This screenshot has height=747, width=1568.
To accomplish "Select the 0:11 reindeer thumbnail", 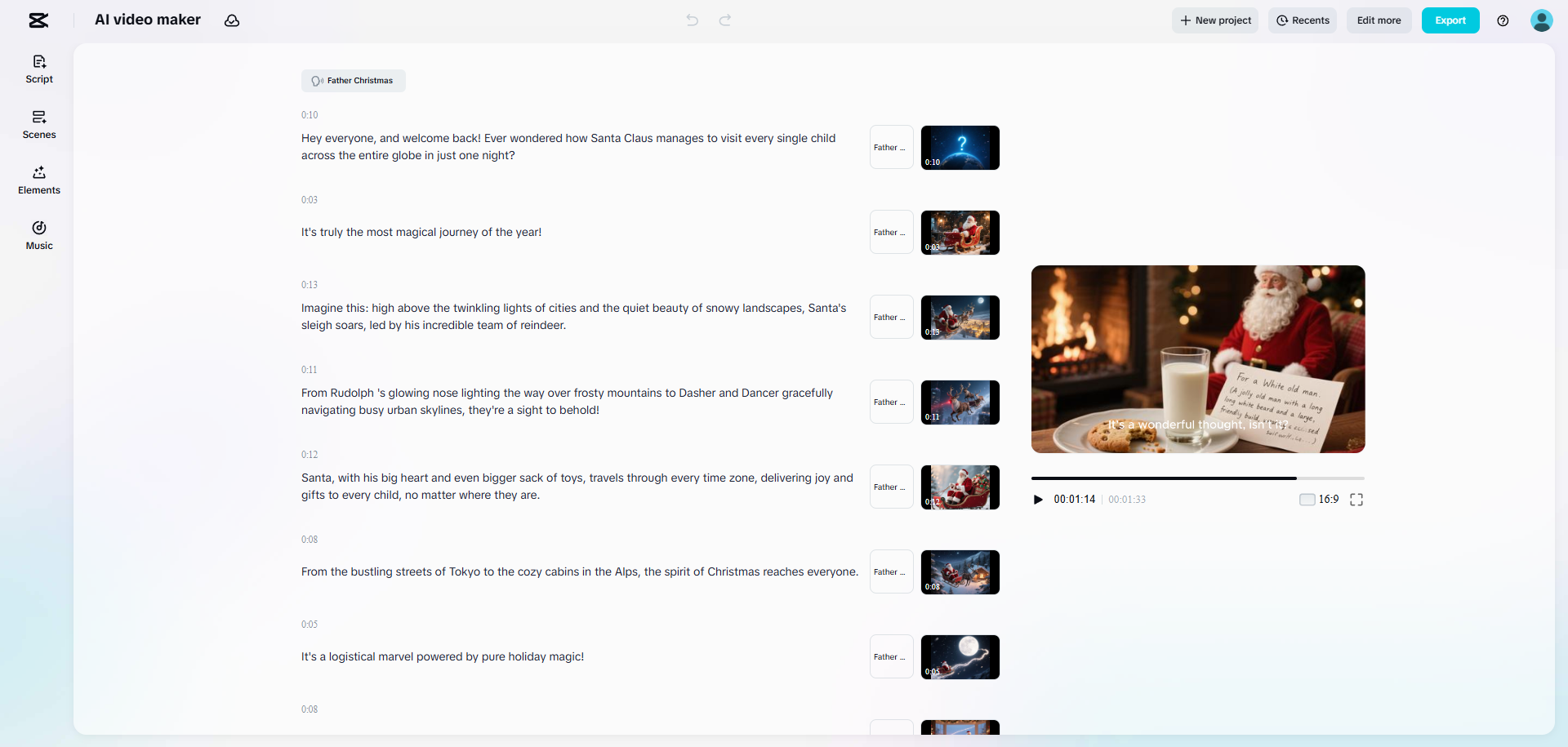I will point(960,402).
